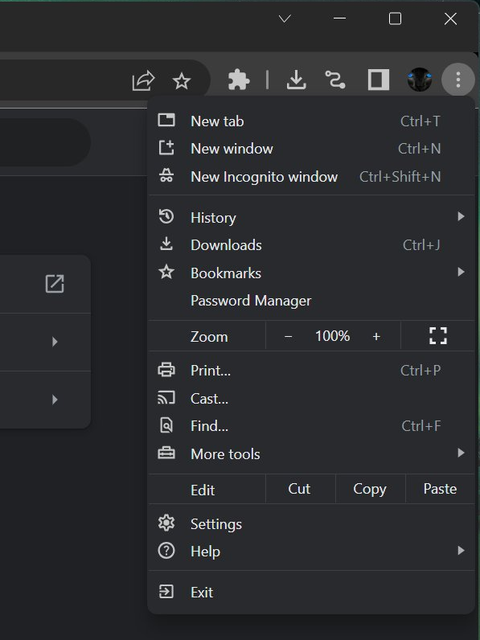Choose New window from the menu
The image size is (480, 640).
pos(311,149)
